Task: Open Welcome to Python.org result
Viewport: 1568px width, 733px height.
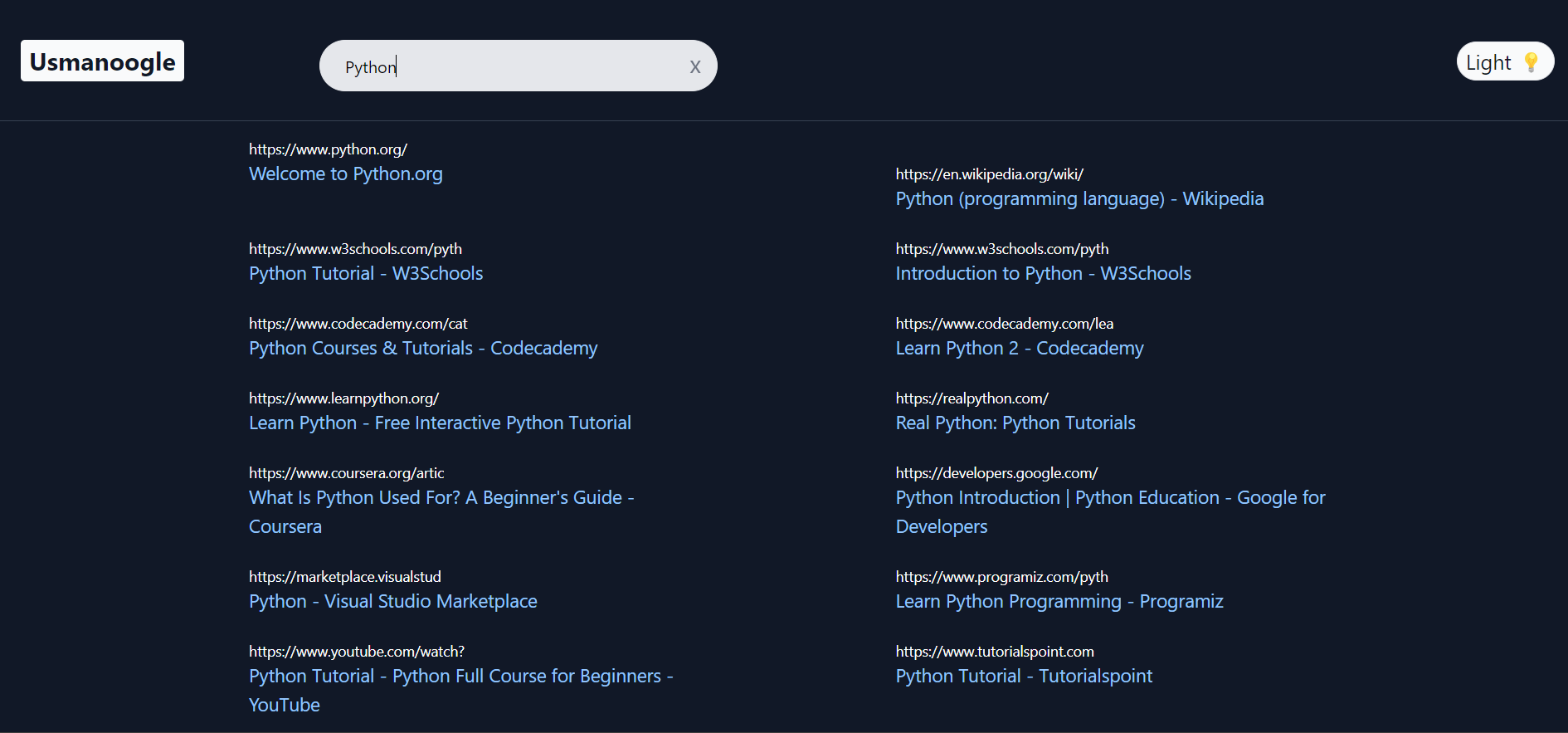Action: pyautogui.click(x=346, y=173)
